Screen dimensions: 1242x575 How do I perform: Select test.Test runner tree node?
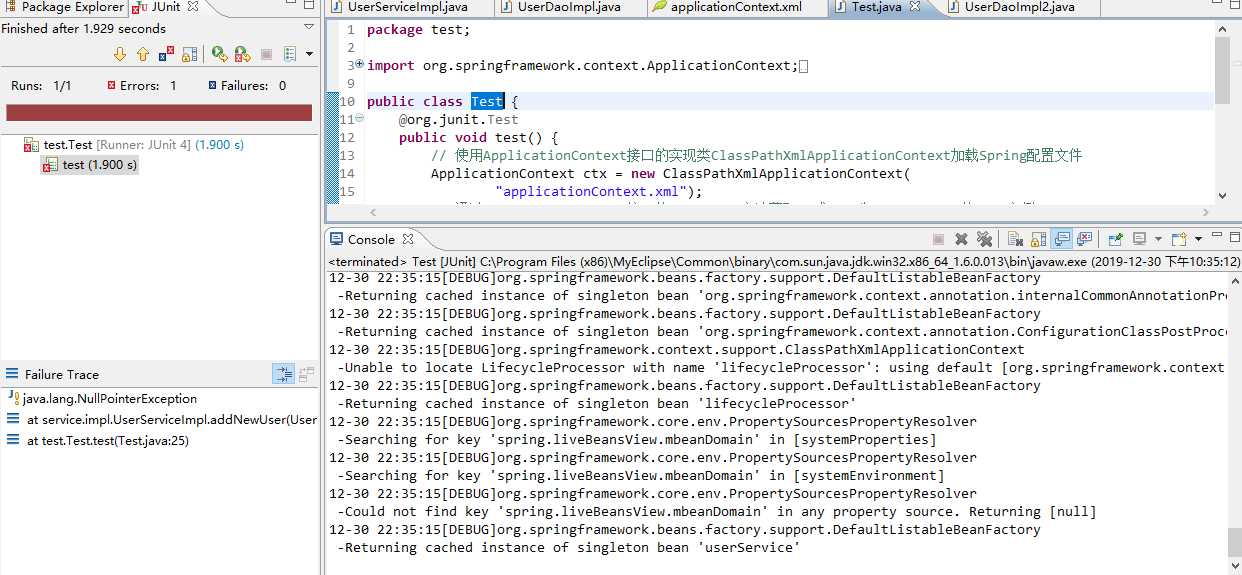click(134, 145)
